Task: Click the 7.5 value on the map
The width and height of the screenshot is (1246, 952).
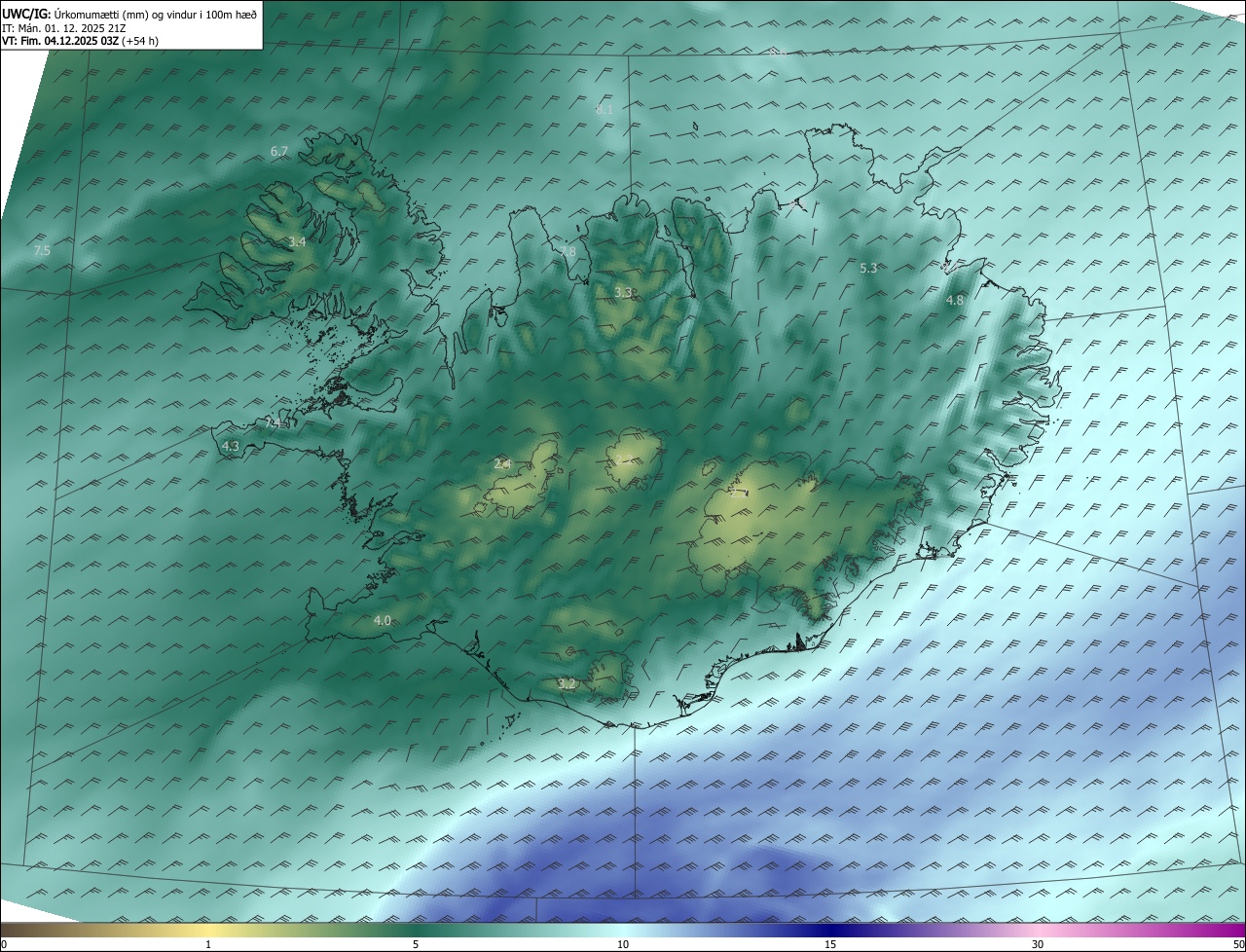Action: (42, 251)
